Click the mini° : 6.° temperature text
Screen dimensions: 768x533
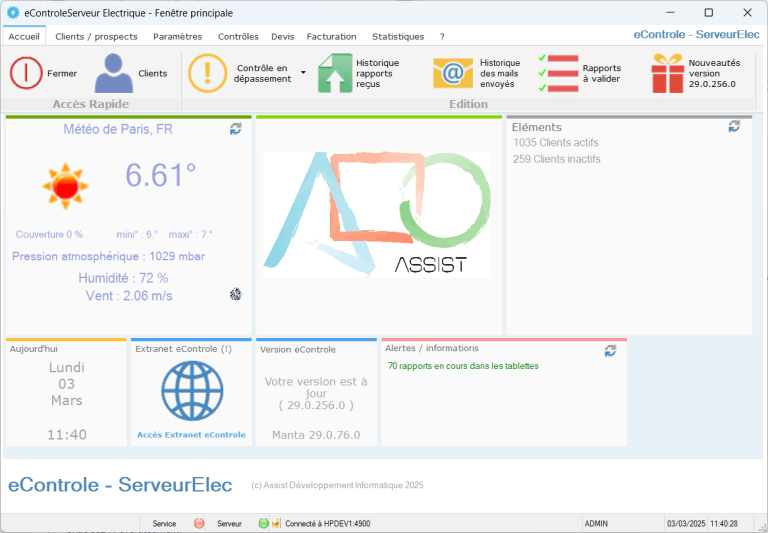[x=137, y=234]
